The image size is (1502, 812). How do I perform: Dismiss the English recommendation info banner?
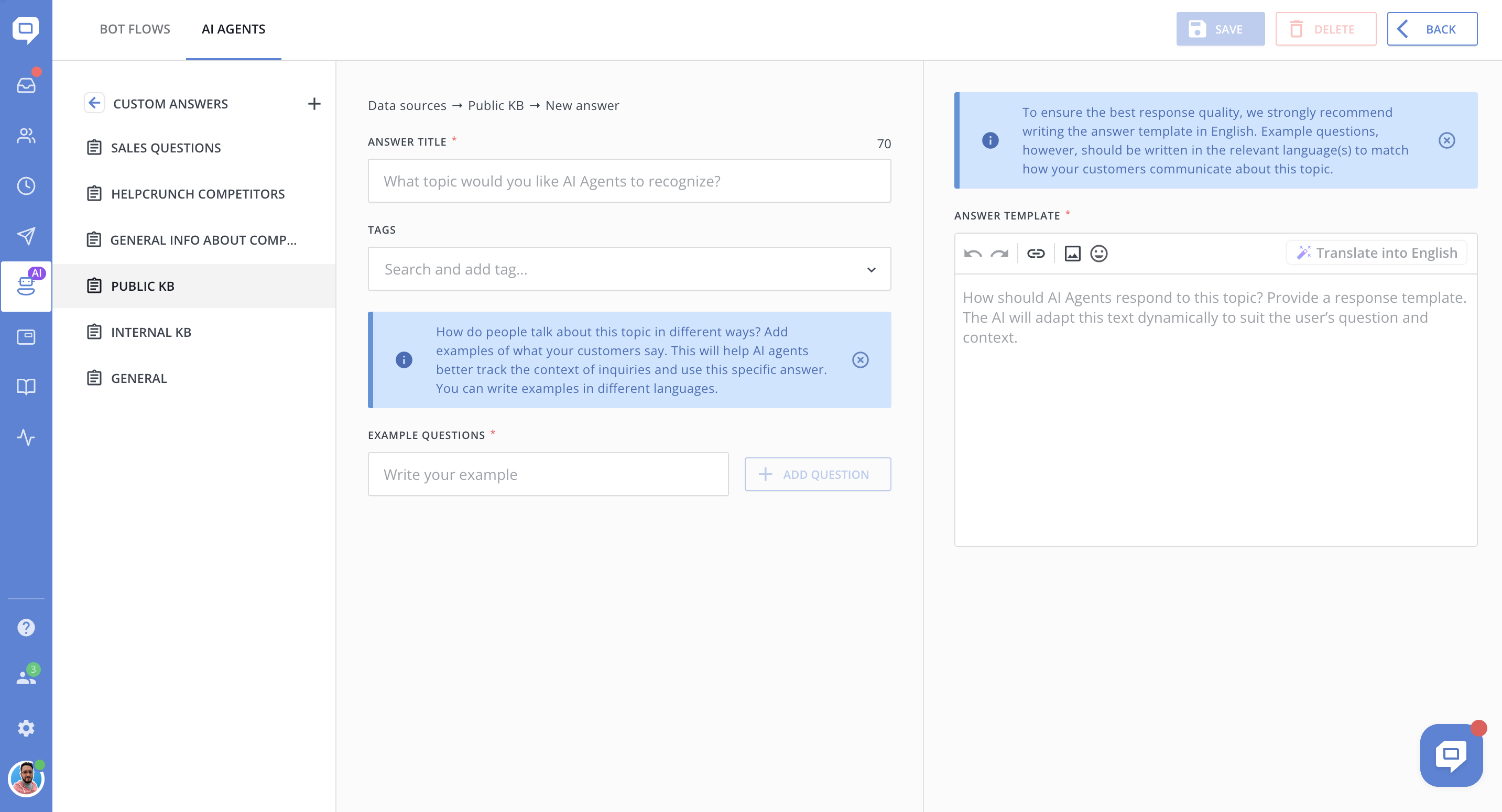1446,140
